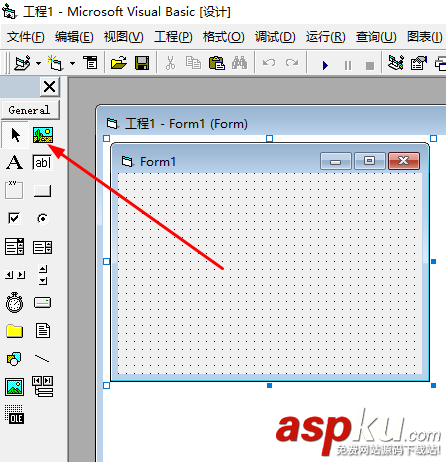Select the DirListBox folder control tool
446x462 pixels.
pyautogui.click(x=14, y=331)
